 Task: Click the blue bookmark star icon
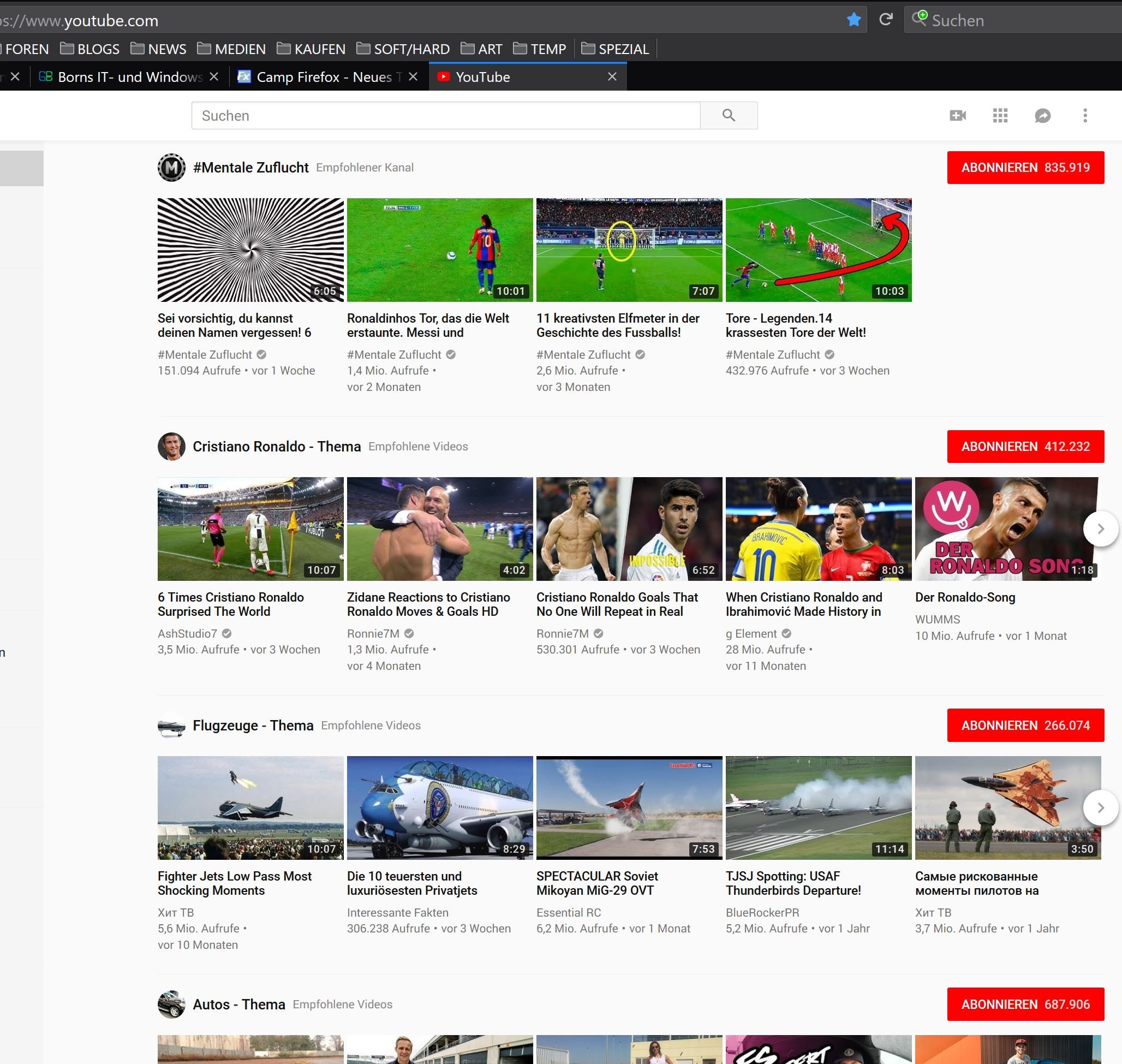click(854, 20)
